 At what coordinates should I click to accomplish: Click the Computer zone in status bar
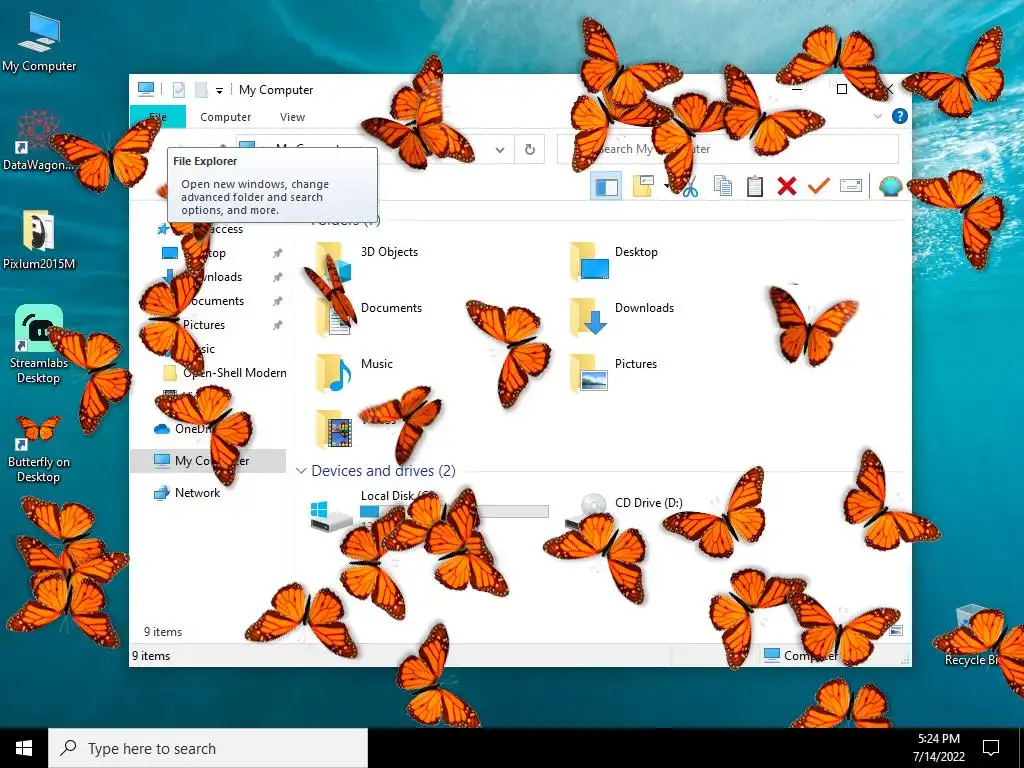pos(801,656)
